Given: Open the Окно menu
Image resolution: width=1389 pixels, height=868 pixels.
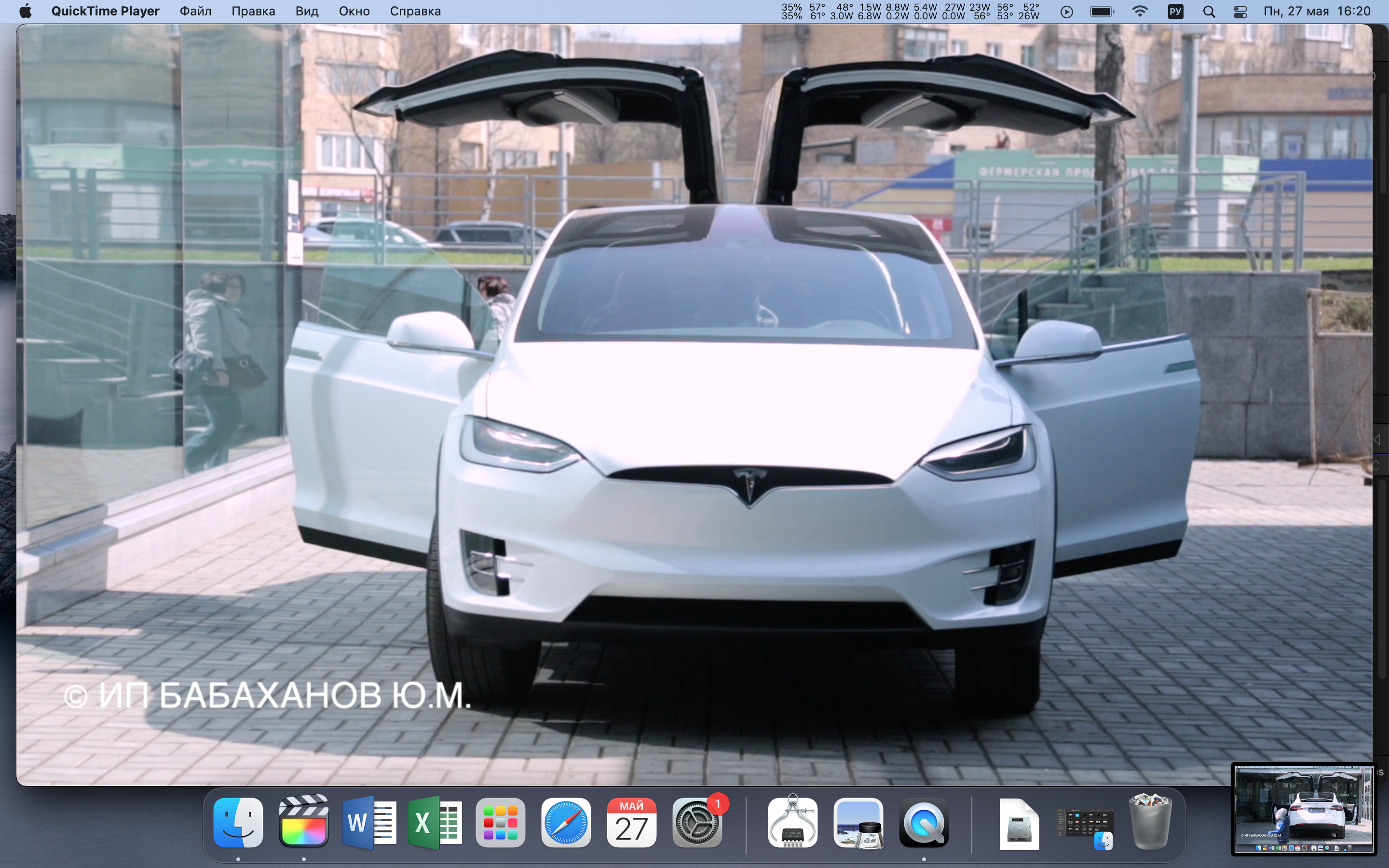Looking at the screenshot, I should [354, 12].
